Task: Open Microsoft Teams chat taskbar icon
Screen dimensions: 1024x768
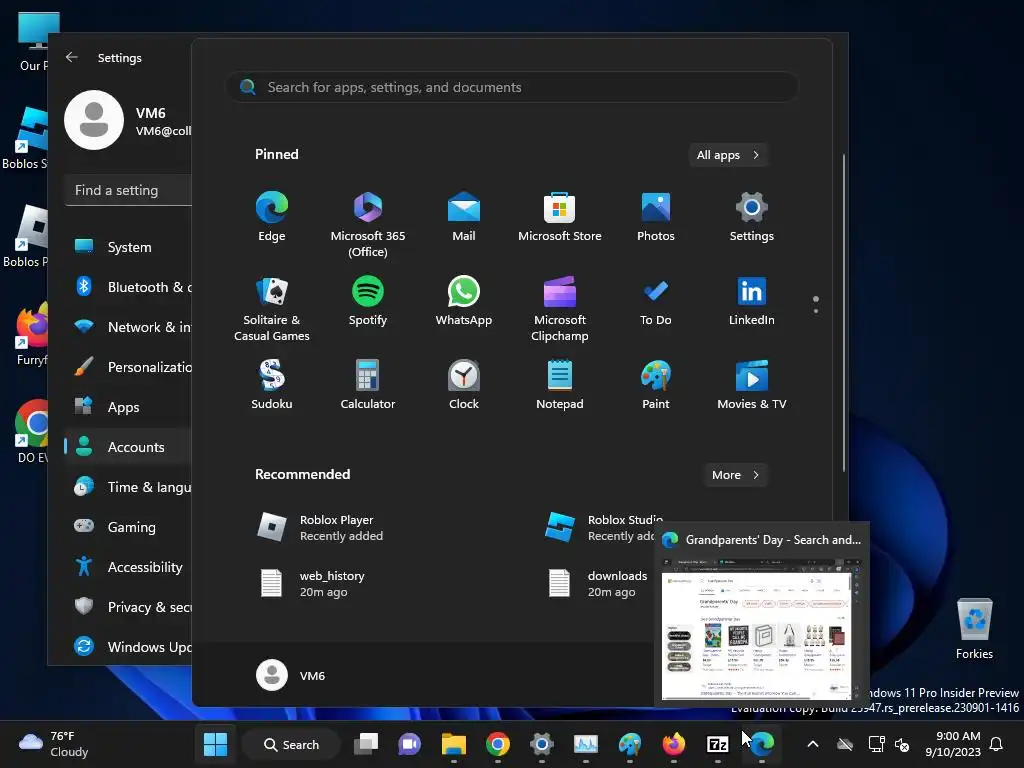Action: pos(409,744)
